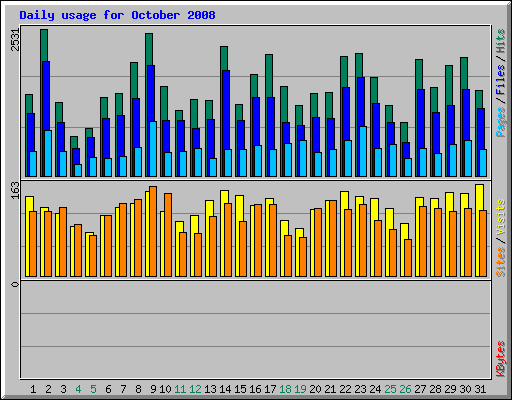
Task: Select the green Hits bar for day 2
Action: 44,45
